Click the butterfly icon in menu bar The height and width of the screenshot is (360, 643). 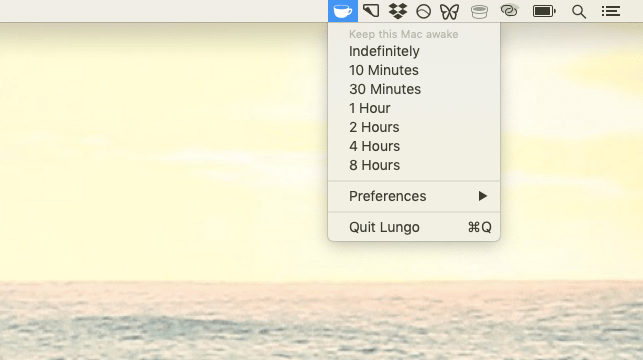click(449, 11)
